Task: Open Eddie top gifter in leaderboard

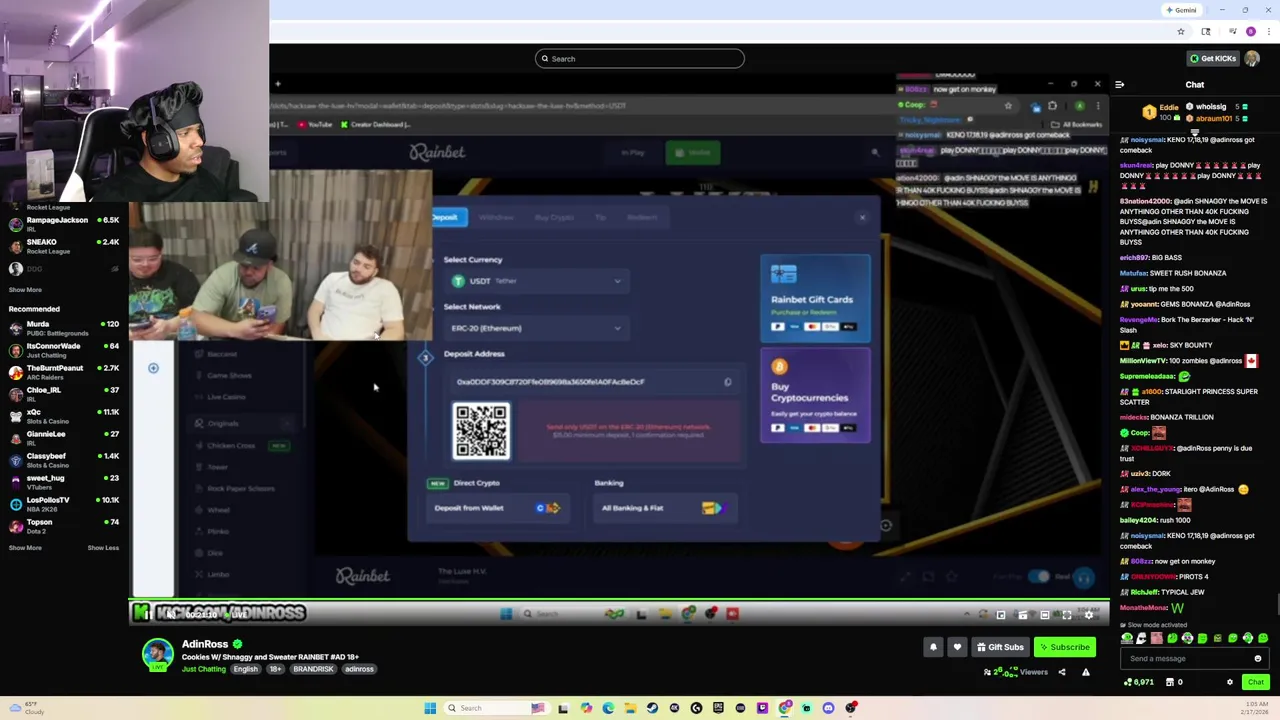Action: [x=1160, y=112]
